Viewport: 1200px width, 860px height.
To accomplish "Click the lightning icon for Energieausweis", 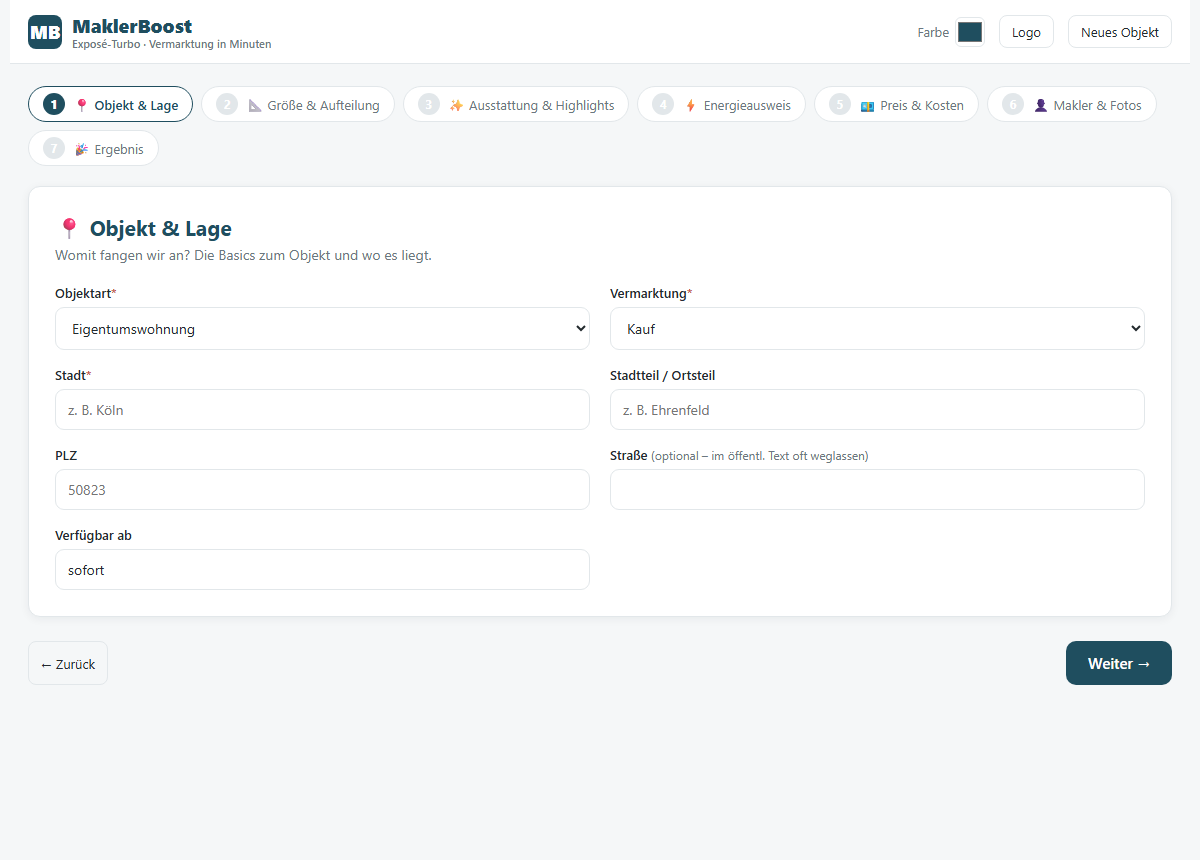I will (x=690, y=105).
